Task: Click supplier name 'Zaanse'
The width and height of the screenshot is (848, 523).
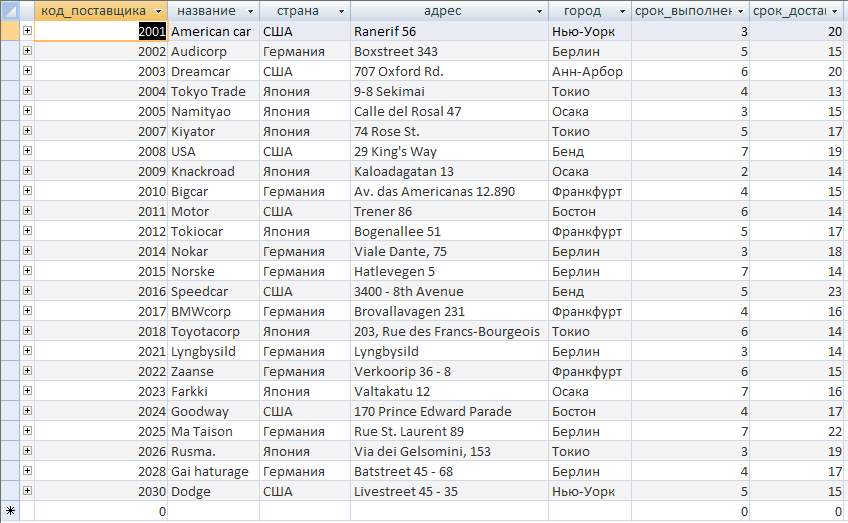Action: (192, 372)
